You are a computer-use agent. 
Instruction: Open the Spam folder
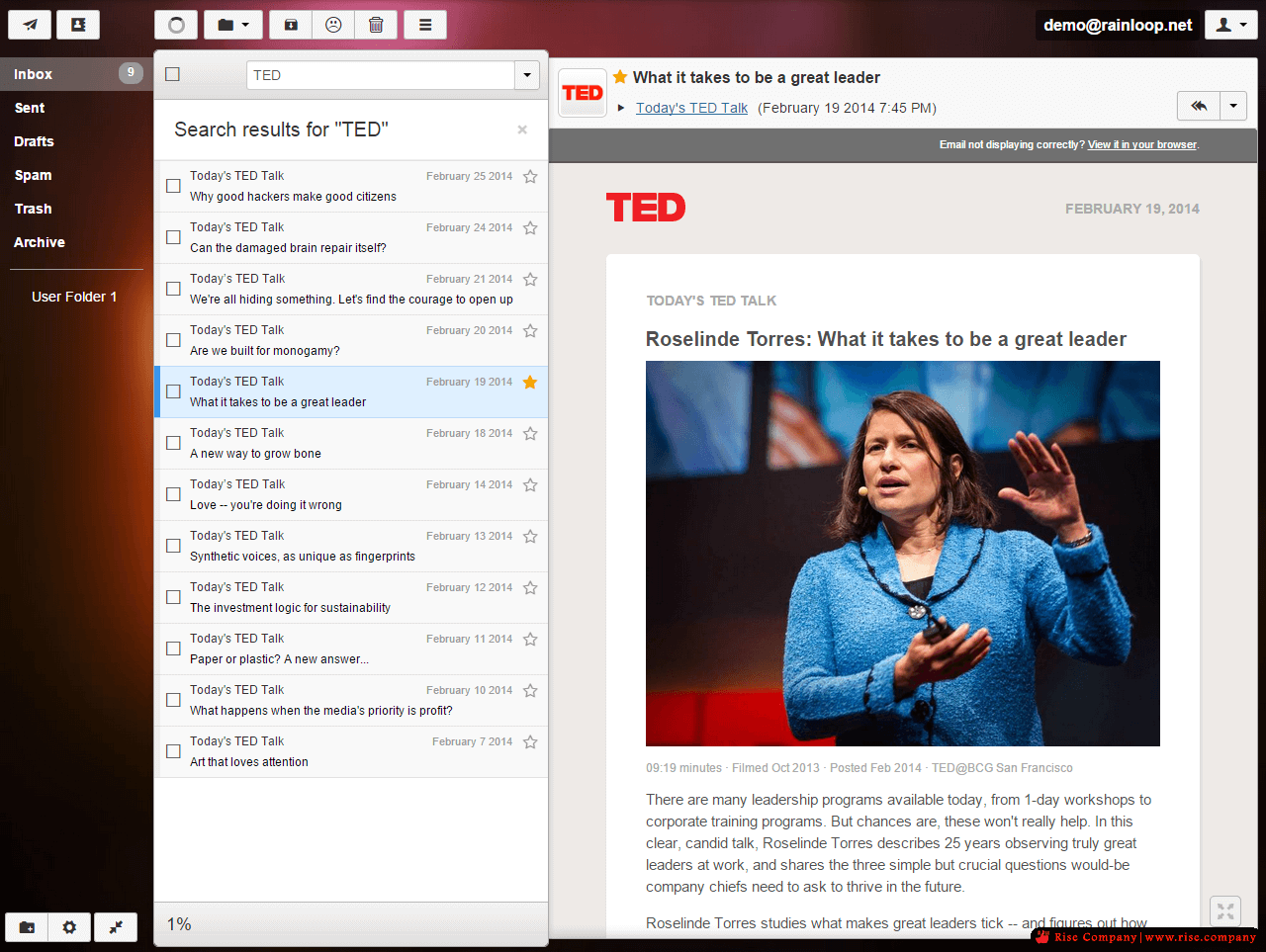76,175
